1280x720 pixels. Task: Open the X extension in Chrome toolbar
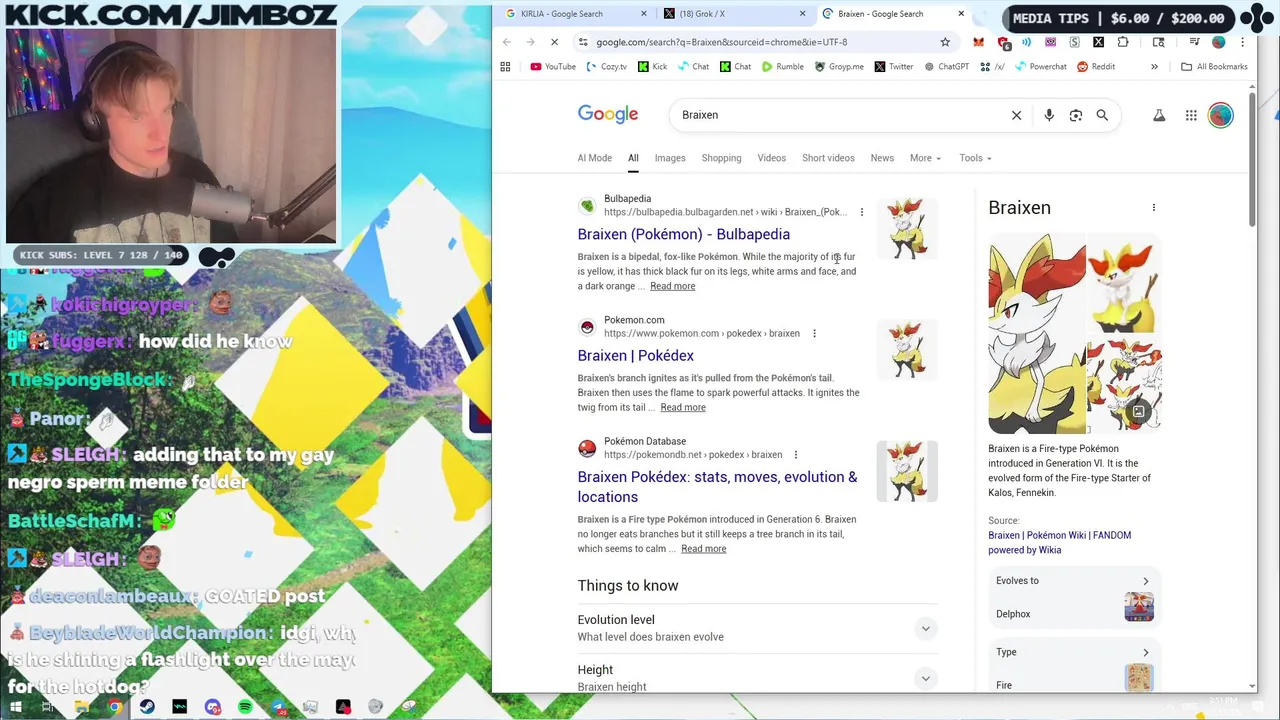point(1098,42)
